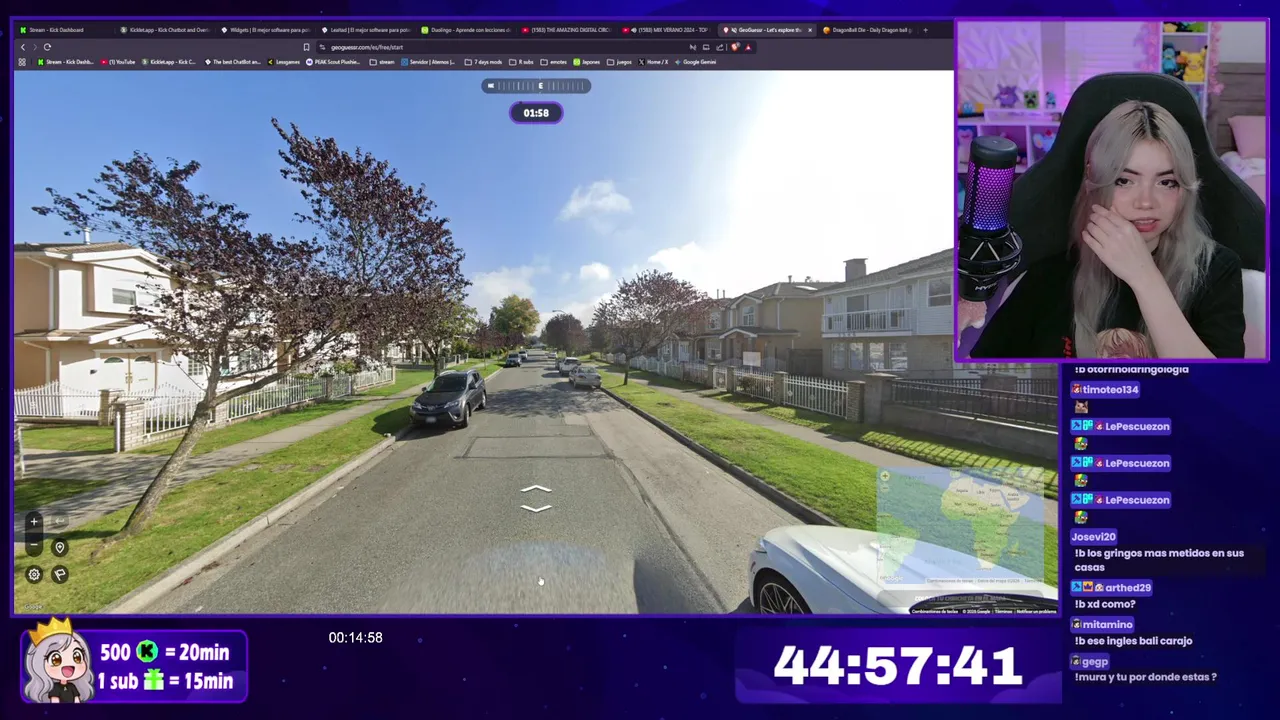The width and height of the screenshot is (1280, 720).
Task: Open the Lessgames bookmark
Action: pos(284,62)
